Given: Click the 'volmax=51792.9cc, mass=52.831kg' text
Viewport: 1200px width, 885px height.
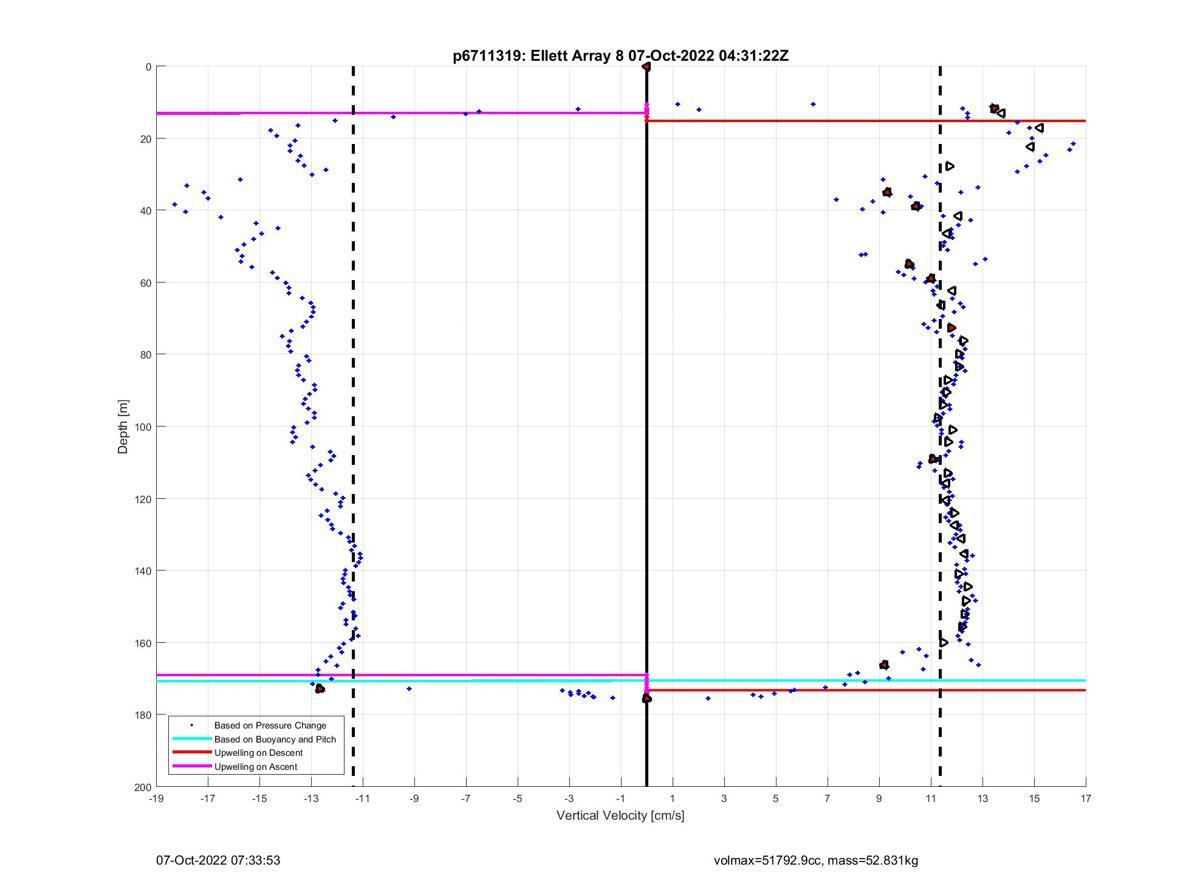Looking at the screenshot, I should (x=816, y=860).
